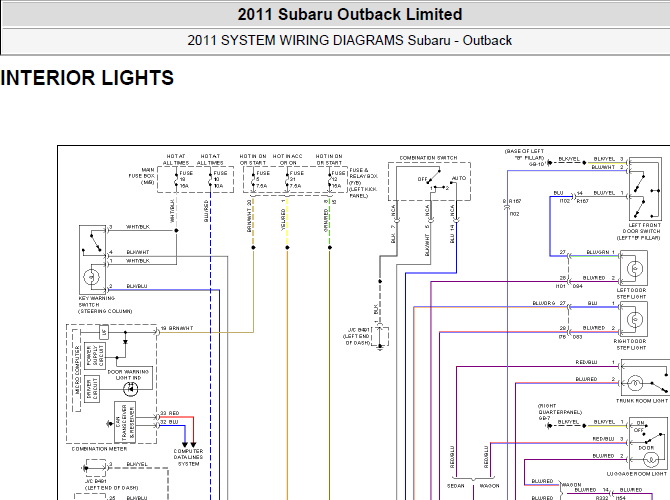
Task: Click the 'OFF' position in combination switch
Action: pyautogui.click(x=422, y=179)
